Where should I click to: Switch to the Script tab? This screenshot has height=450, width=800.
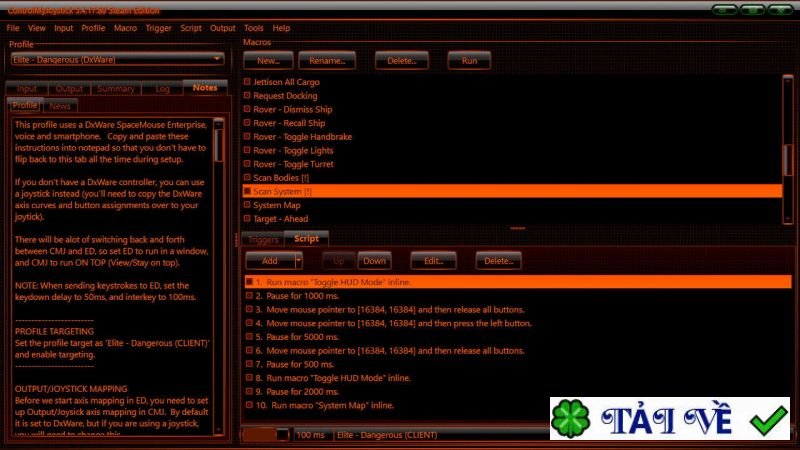307,238
